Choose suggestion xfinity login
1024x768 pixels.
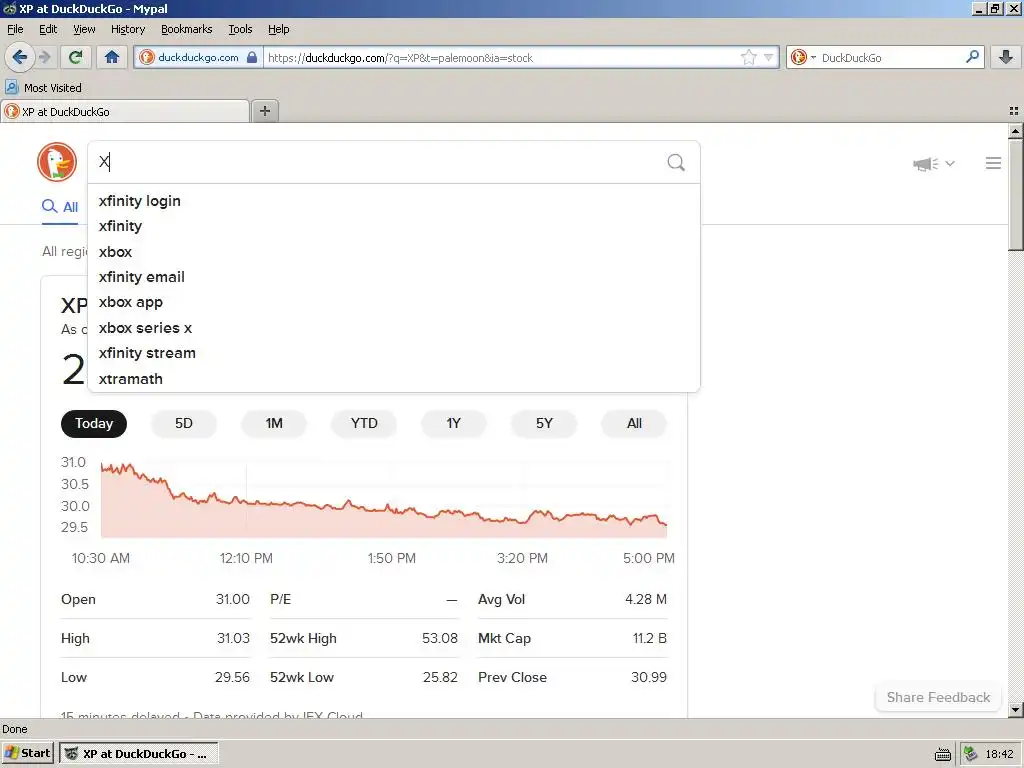pos(394,200)
